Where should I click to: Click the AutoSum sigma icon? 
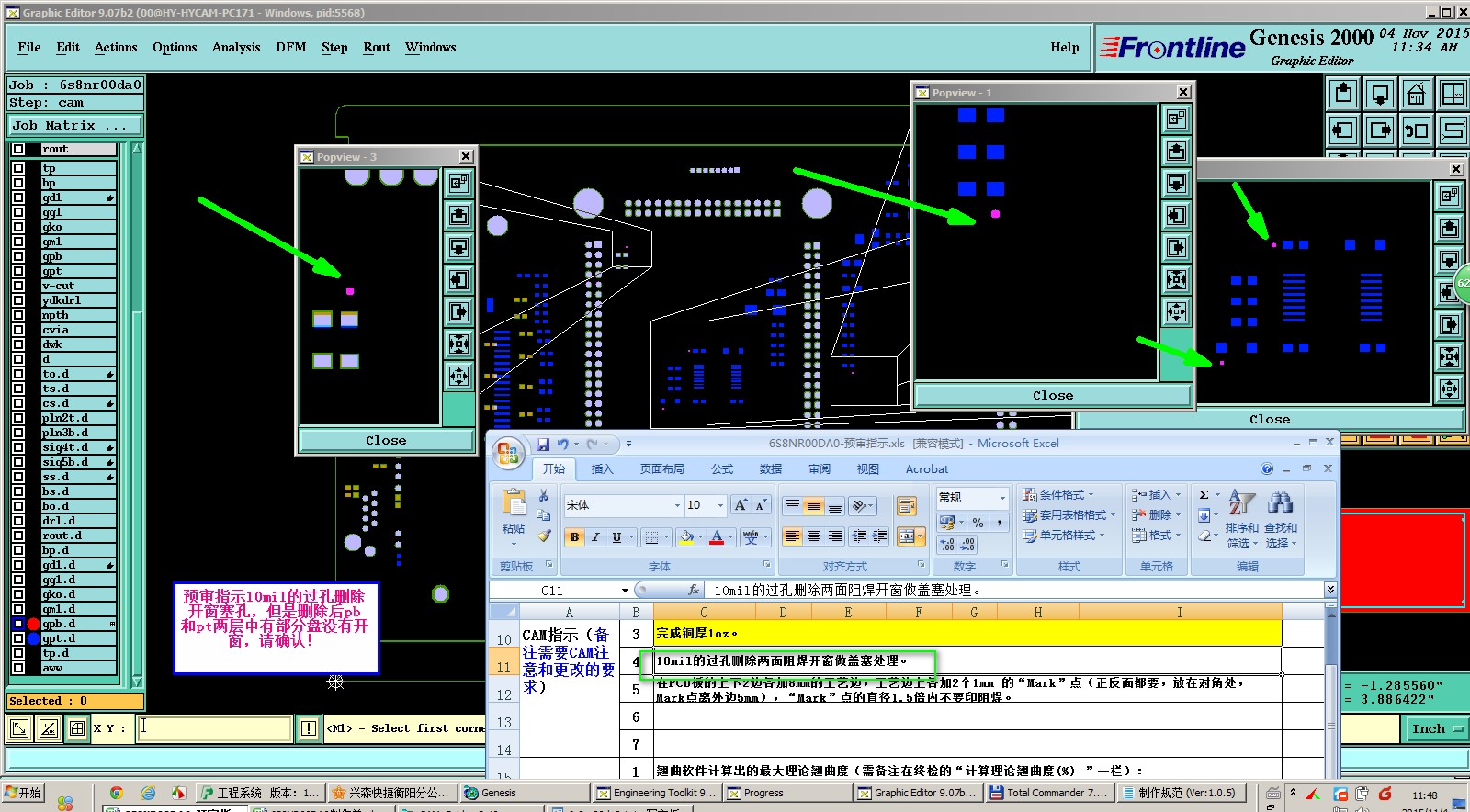point(1204,495)
